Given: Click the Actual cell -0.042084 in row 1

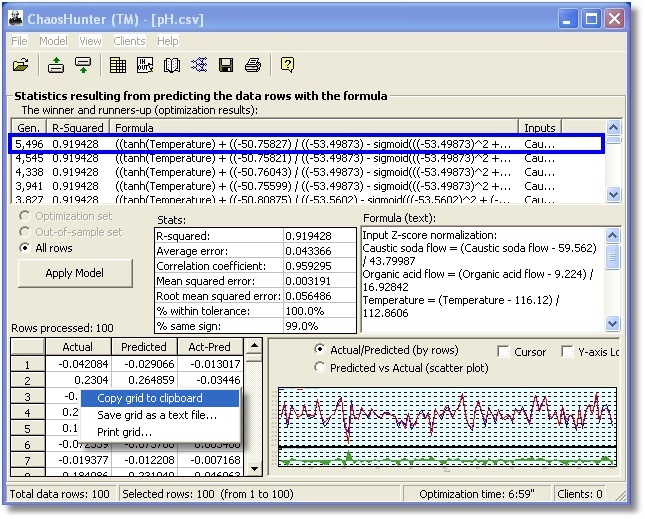Looking at the screenshot, I should (78, 364).
